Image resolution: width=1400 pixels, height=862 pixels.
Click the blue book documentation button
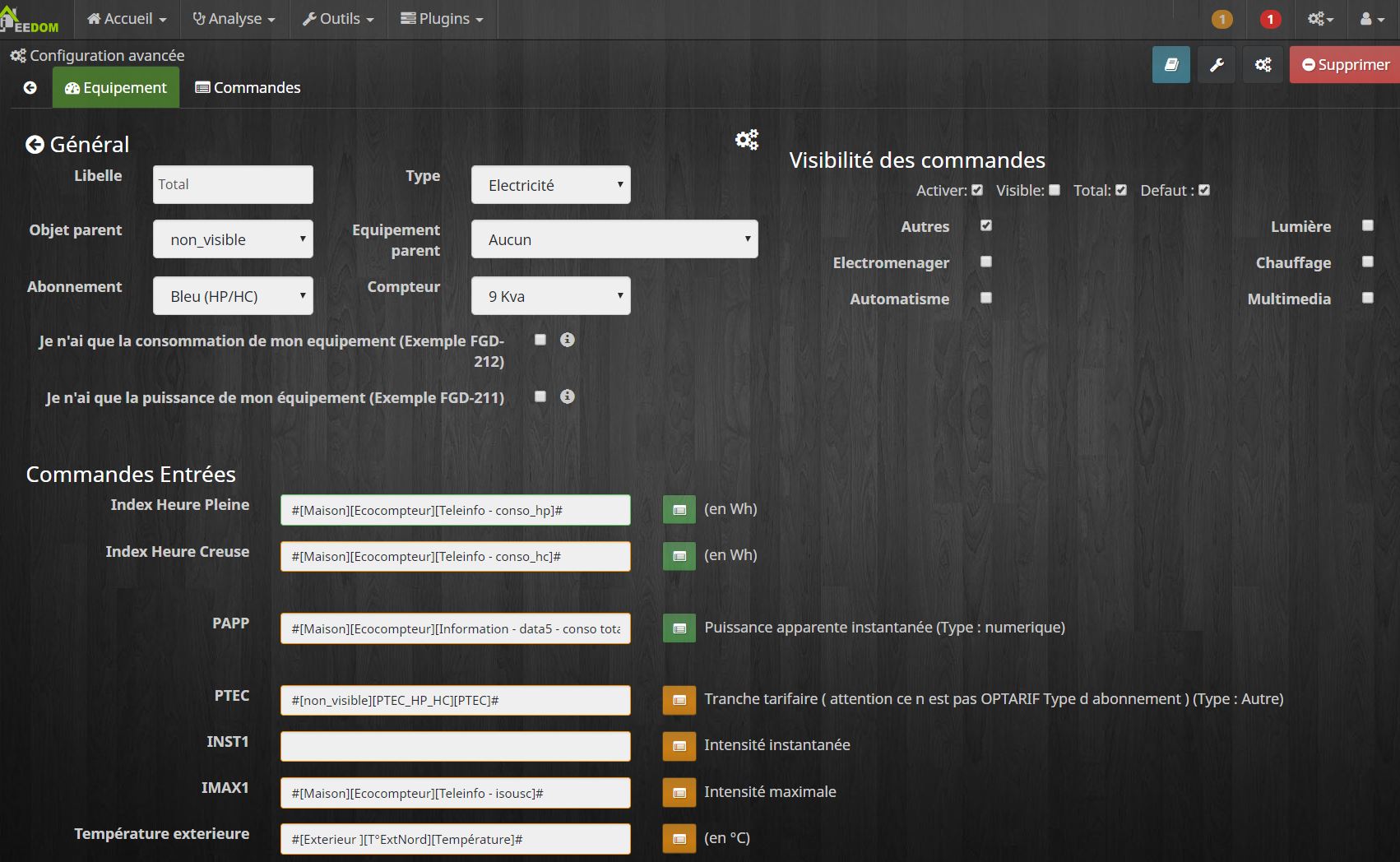(x=1171, y=64)
